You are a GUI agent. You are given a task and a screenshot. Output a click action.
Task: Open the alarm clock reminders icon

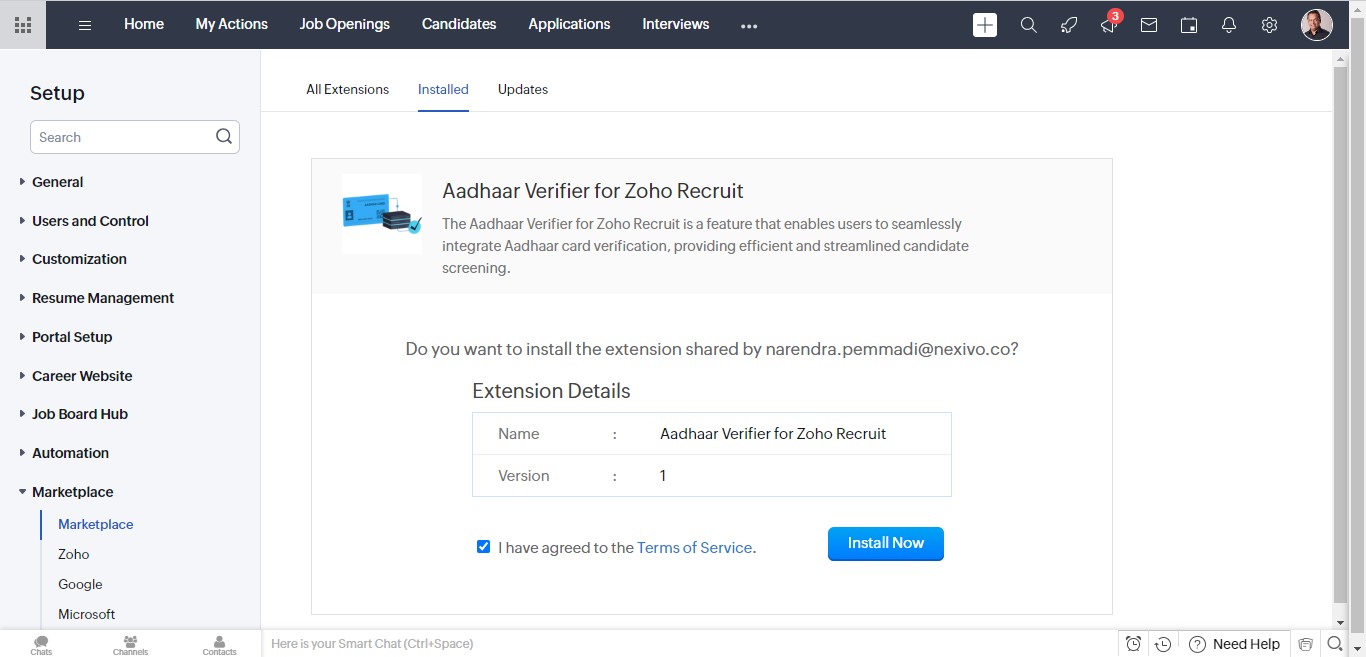[1133, 644]
